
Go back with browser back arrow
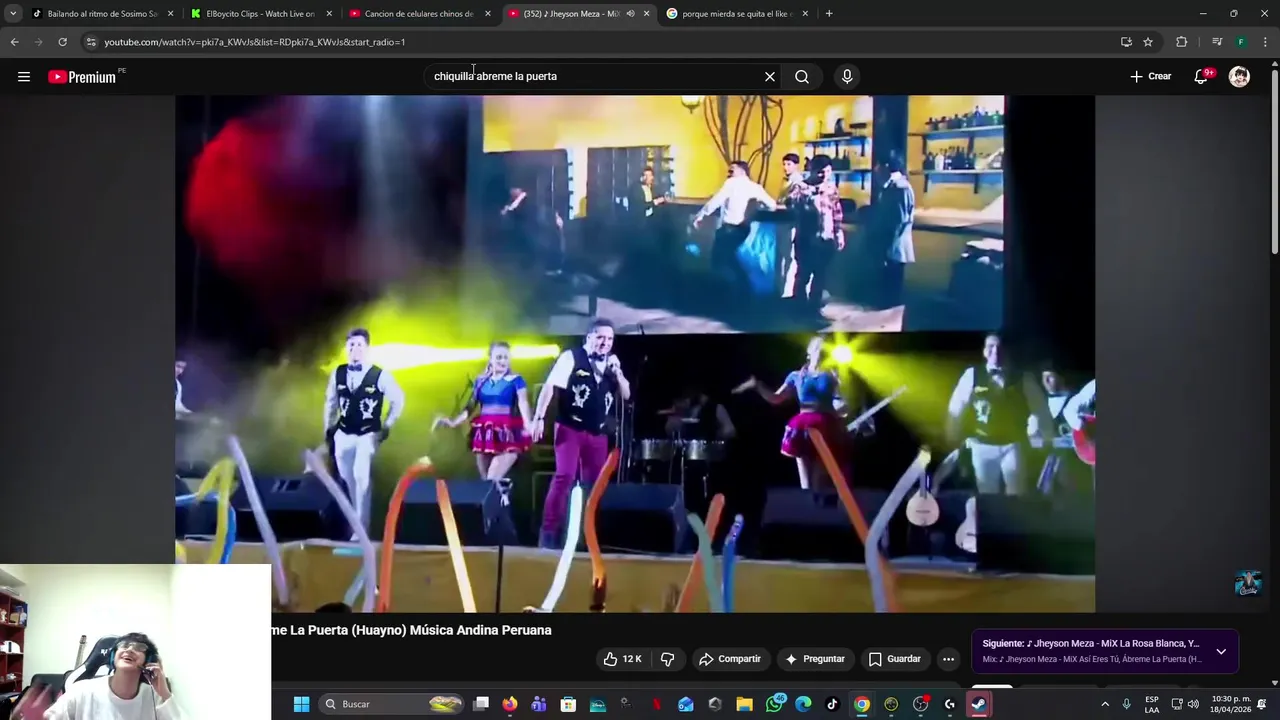[x=14, y=42]
